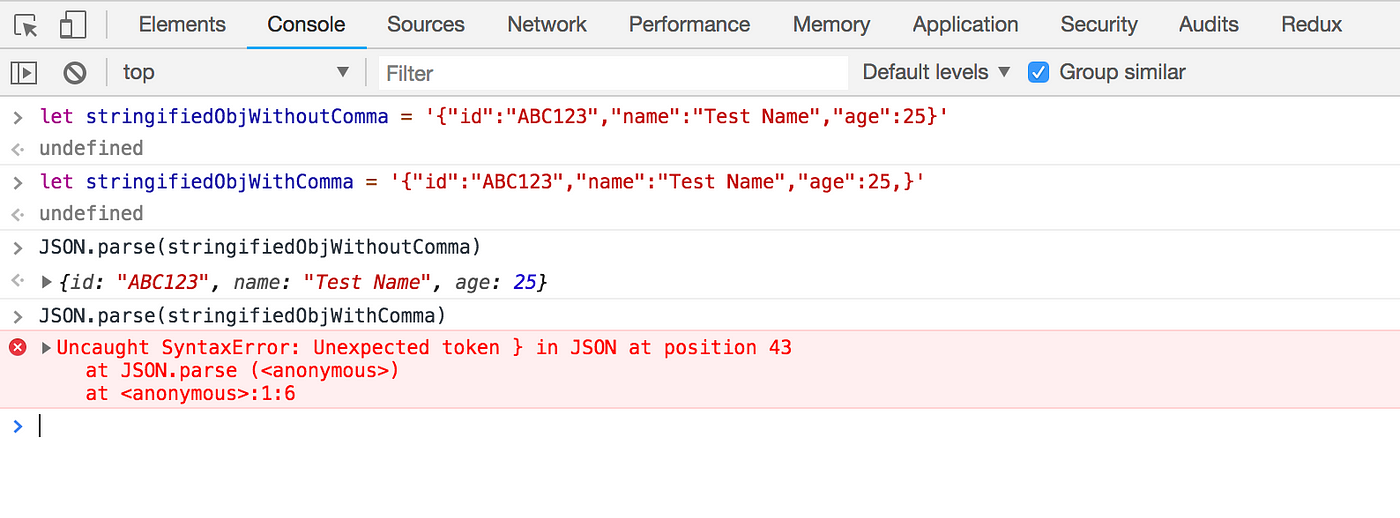Expand the Uncaught SyntaxError stack trace
This screenshot has height=518, width=1400.
pos(46,348)
